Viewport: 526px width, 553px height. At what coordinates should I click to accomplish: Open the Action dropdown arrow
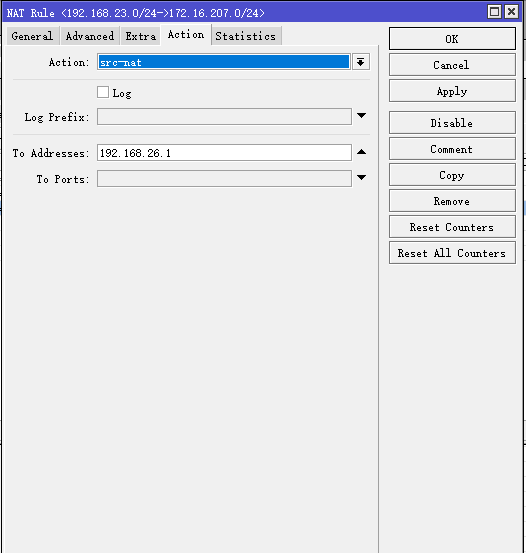361,62
